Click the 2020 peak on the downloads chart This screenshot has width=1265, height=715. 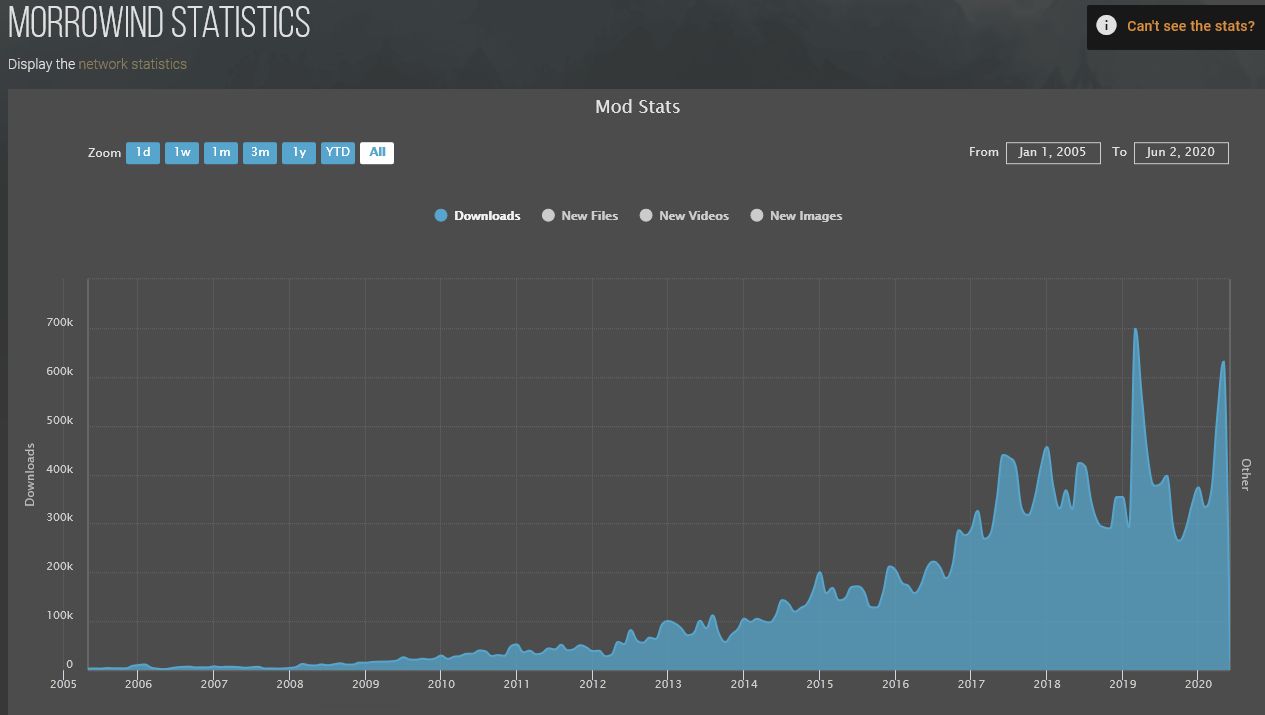pyautogui.click(x=1222, y=362)
